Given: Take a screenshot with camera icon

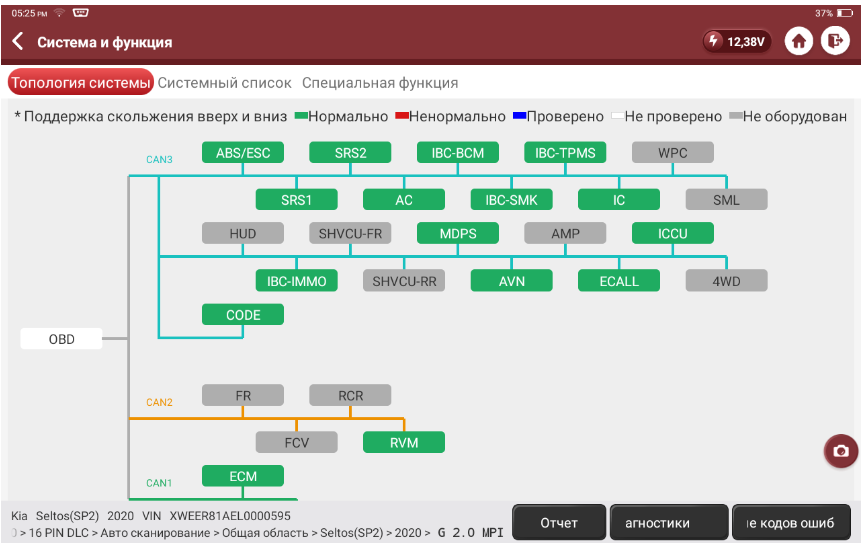Looking at the screenshot, I should tap(840, 451).
